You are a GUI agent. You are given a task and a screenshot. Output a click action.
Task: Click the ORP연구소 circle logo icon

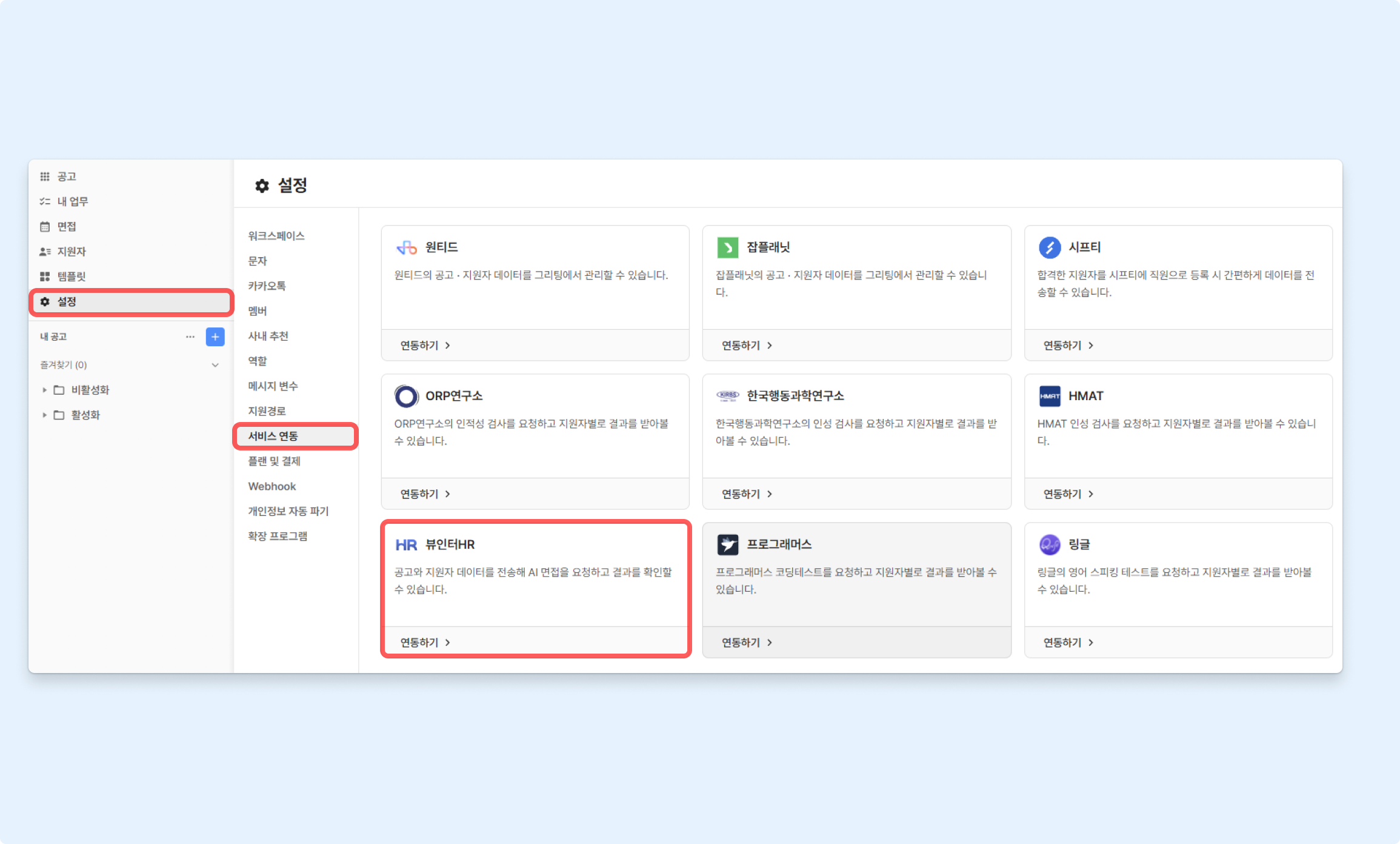tap(406, 396)
